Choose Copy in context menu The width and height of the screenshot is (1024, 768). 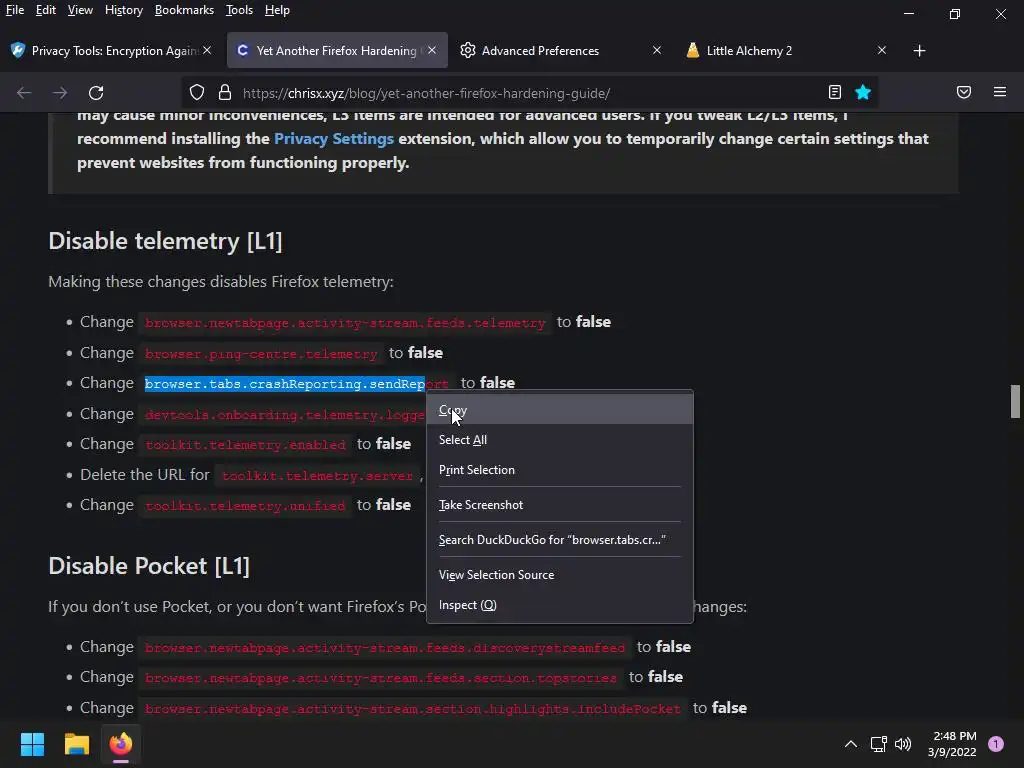560,410
